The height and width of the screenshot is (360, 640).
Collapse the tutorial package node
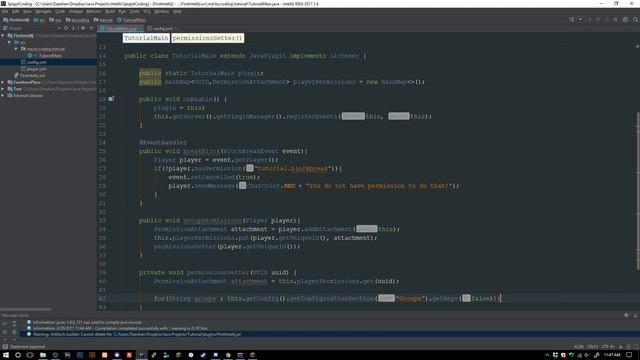click(x=16, y=49)
